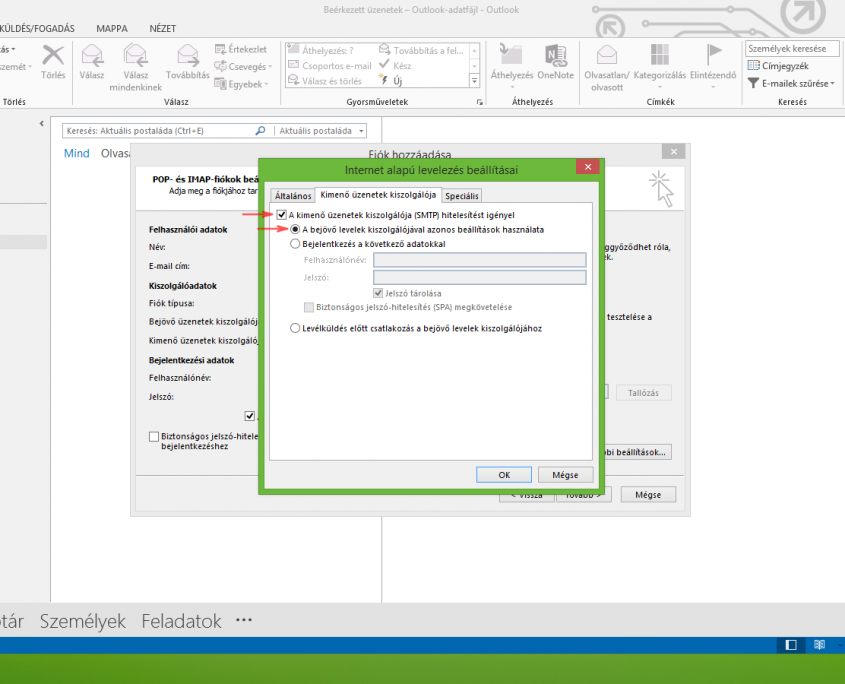The height and width of the screenshot is (684, 845).
Task: Switch to the Speciális tab
Action: [462, 196]
